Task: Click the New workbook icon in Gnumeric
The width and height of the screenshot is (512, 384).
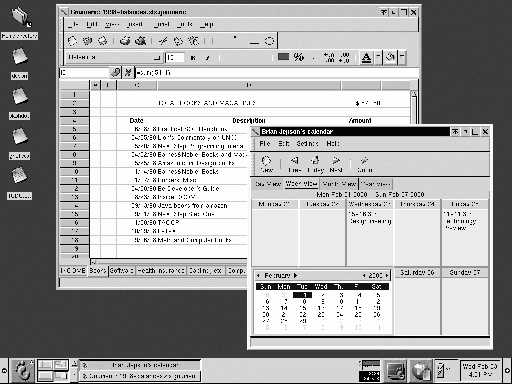Action: 72,41
